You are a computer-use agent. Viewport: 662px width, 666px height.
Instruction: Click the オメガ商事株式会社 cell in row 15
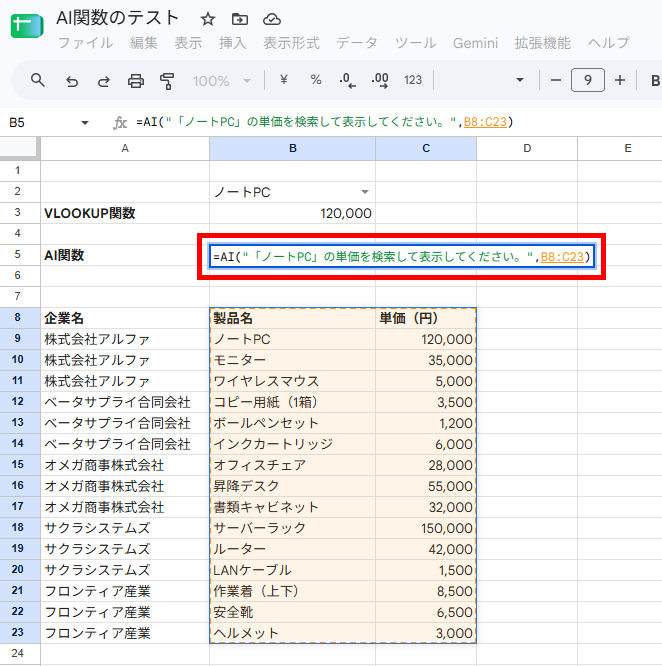pyautogui.click(x=125, y=465)
